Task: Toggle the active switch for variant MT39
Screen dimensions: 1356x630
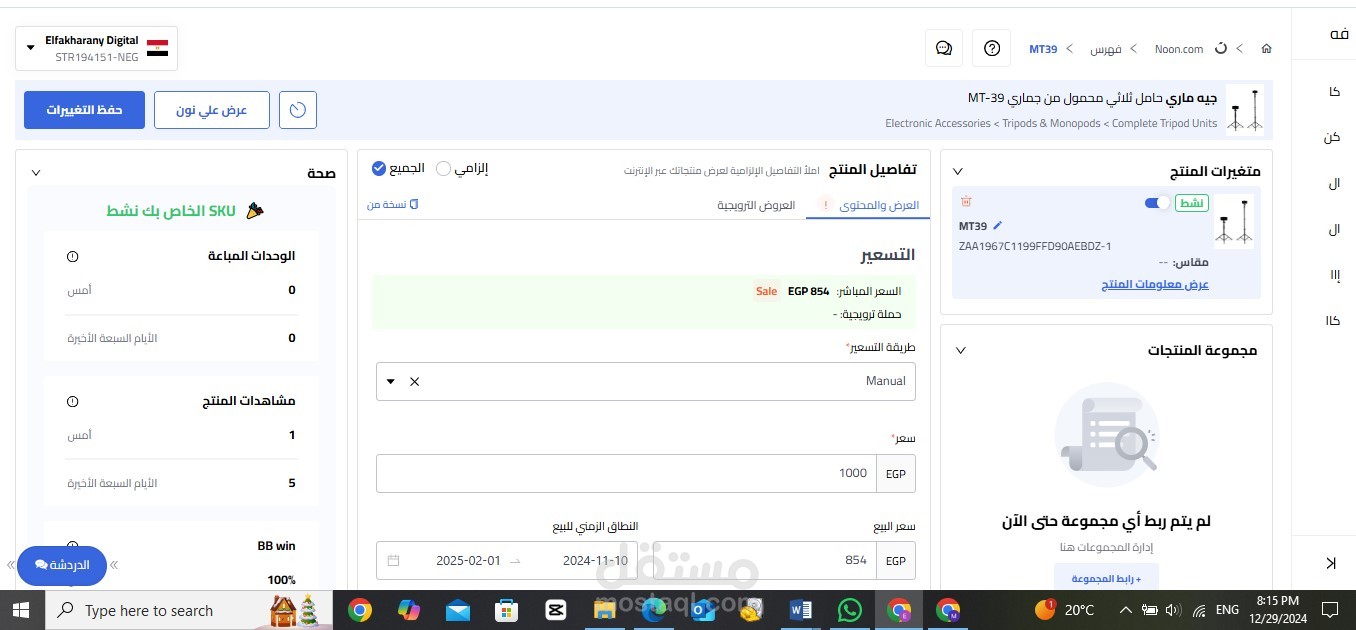Action: [x=1157, y=203]
